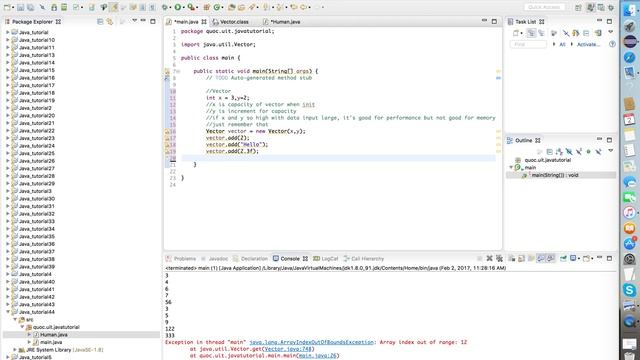The width and height of the screenshot is (640, 360).
Task: Toggle Show Console on Standard Error change
Action: click(550, 258)
